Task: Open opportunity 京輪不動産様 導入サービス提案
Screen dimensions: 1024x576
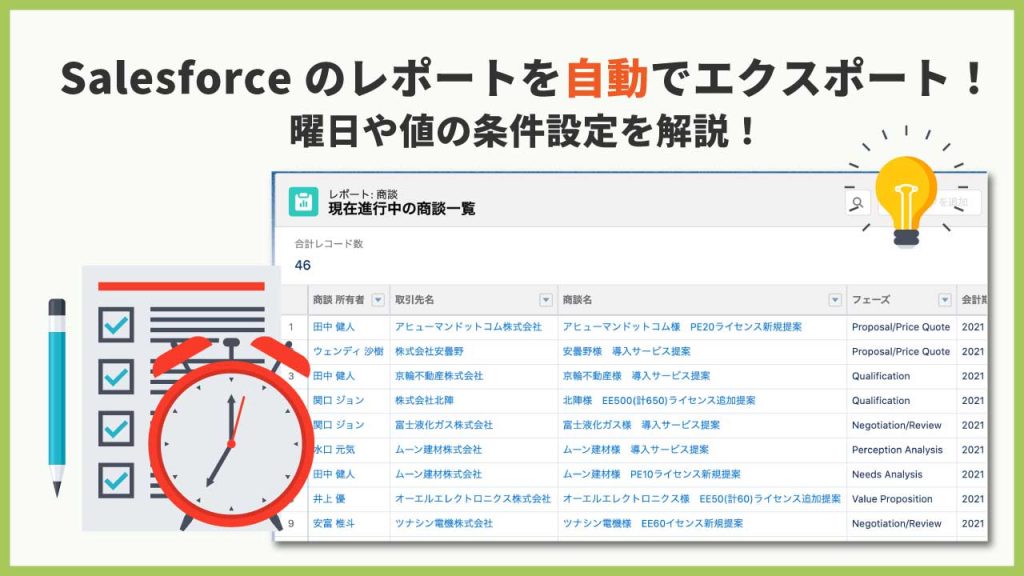Action: coord(636,376)
